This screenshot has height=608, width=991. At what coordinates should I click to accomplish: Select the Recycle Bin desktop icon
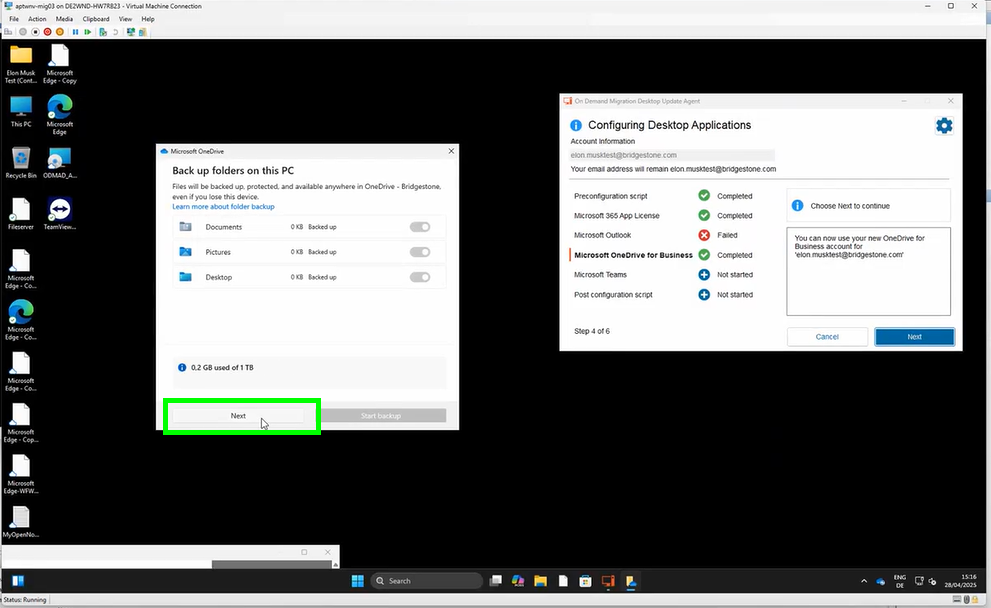point(21,162)
